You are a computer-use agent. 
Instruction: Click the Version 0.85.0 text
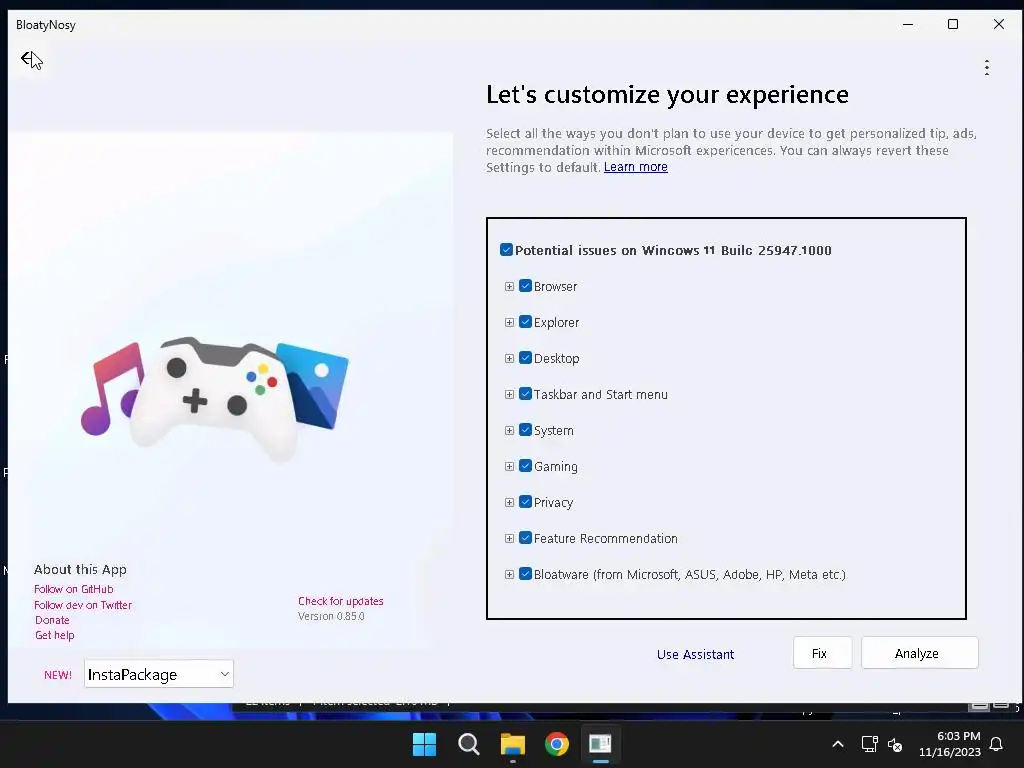click(331, 616)
